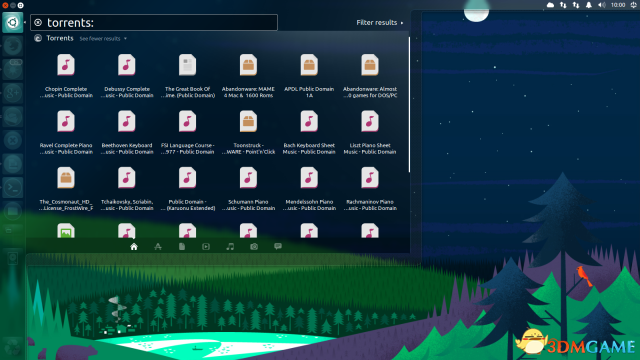The image size is (640, 360).
Task: Switch to the Applications lens
Action: coord(158,247)
